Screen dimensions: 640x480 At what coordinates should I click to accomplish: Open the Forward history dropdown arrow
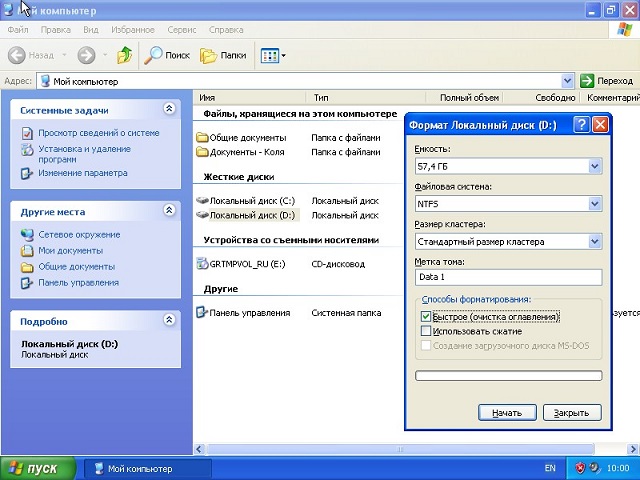(x=105, y=55)
